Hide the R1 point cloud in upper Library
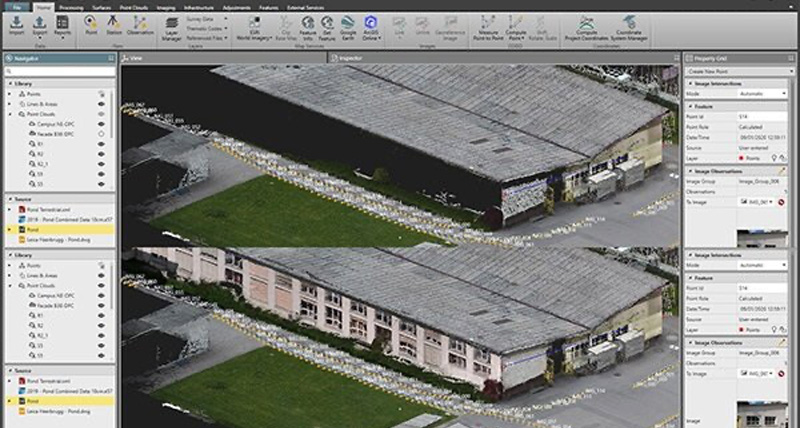 coord(102,143)
